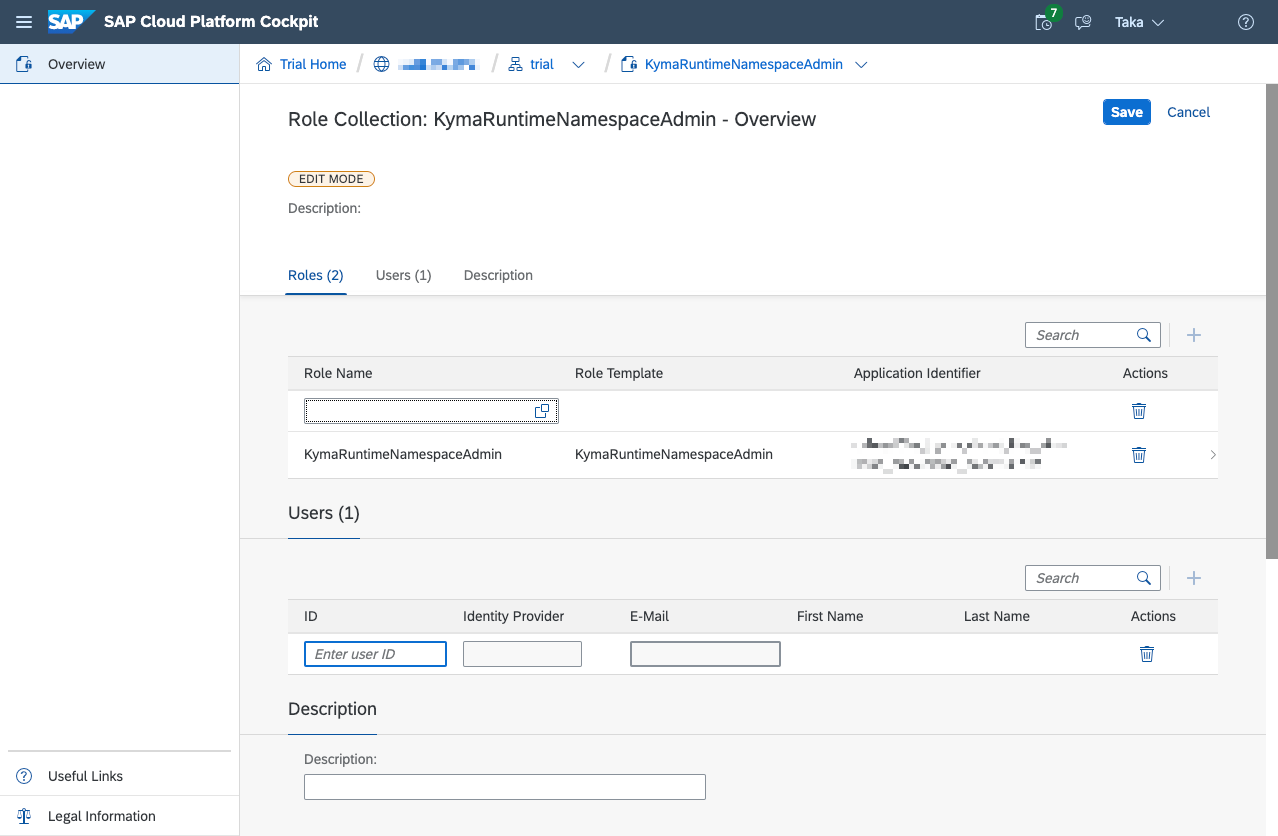Click the Useful Links question icon
Viewport: 1278px width, 836px height.
25,776
